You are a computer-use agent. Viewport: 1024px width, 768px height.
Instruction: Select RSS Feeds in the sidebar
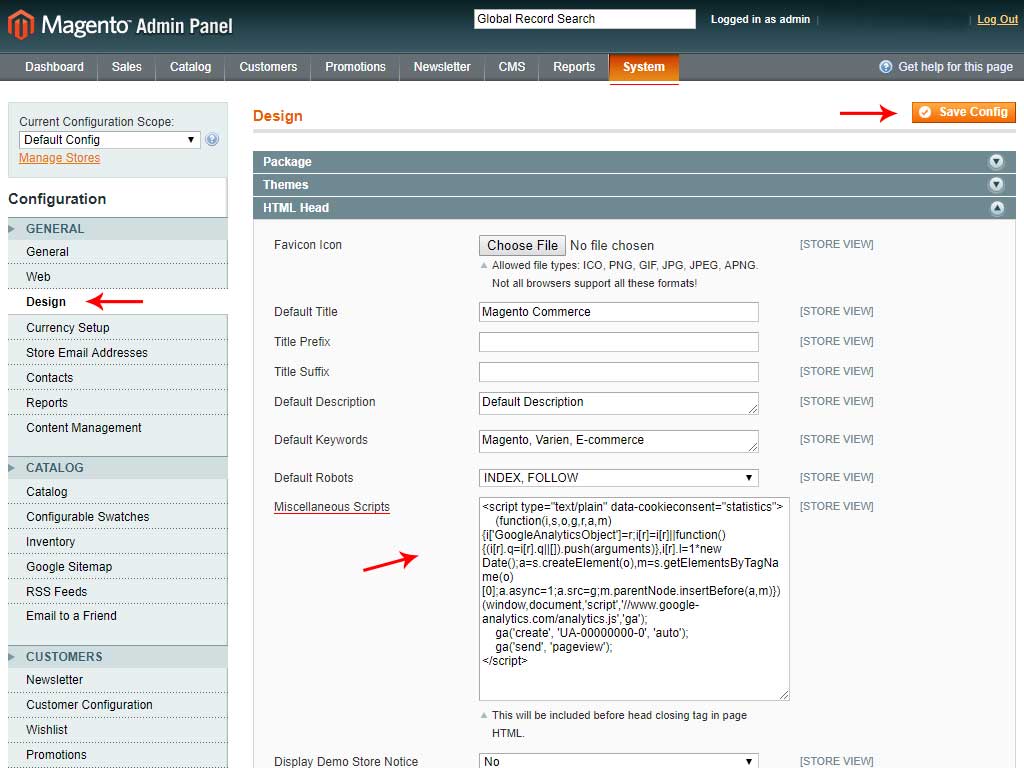coord(118,592)
